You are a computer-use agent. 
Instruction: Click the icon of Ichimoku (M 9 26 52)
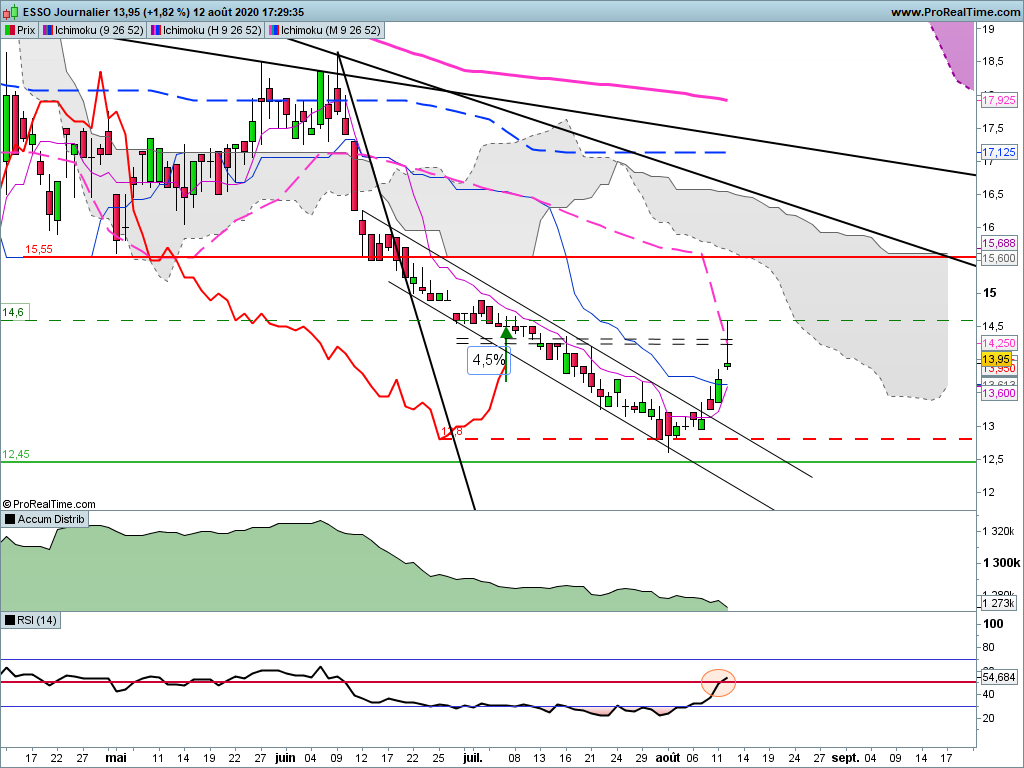pyautogui.click(x=274, y=30)
